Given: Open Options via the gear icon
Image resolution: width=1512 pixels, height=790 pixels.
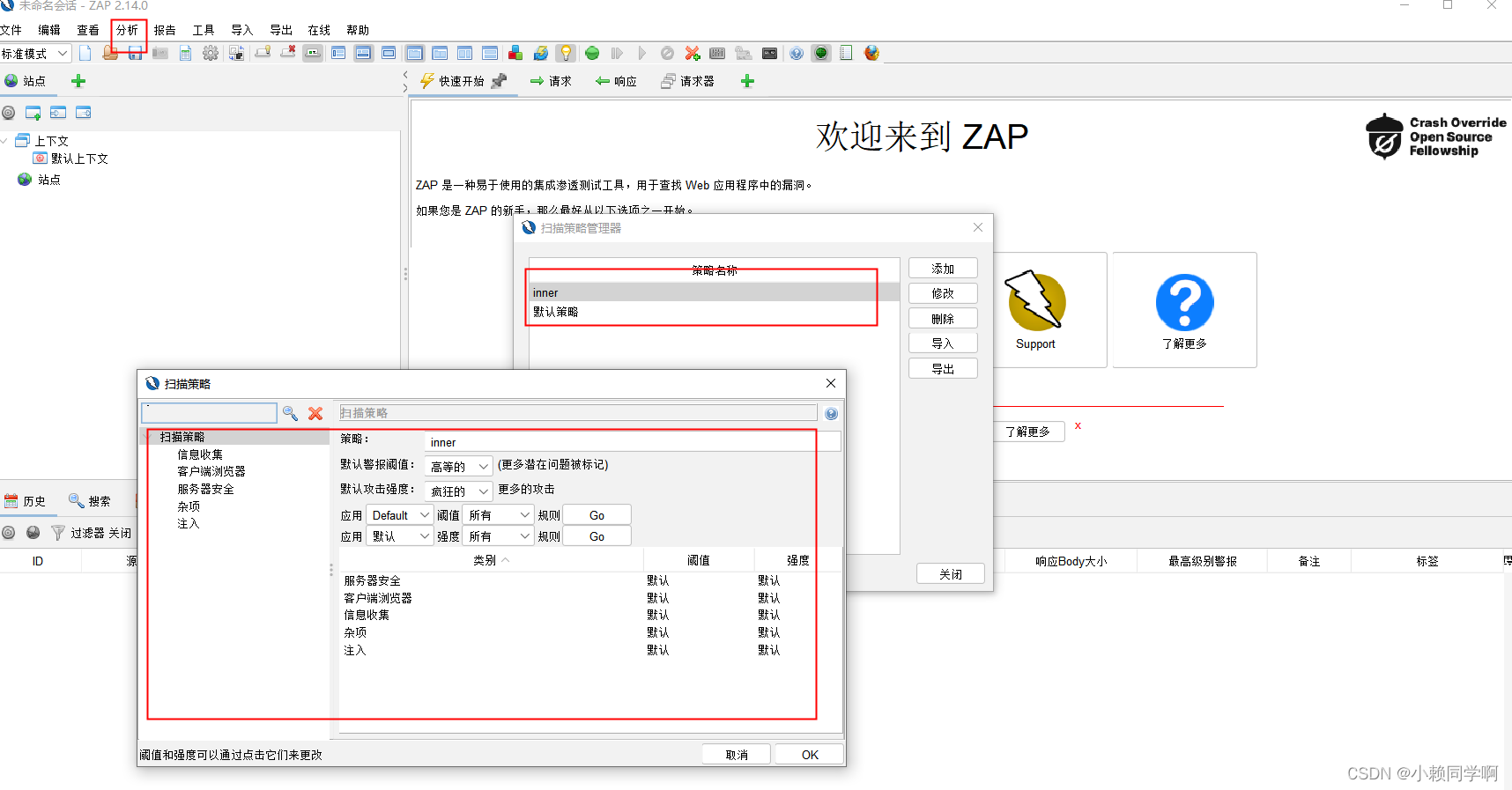Looking at the screenshot, I should click(x=211, y=54).
